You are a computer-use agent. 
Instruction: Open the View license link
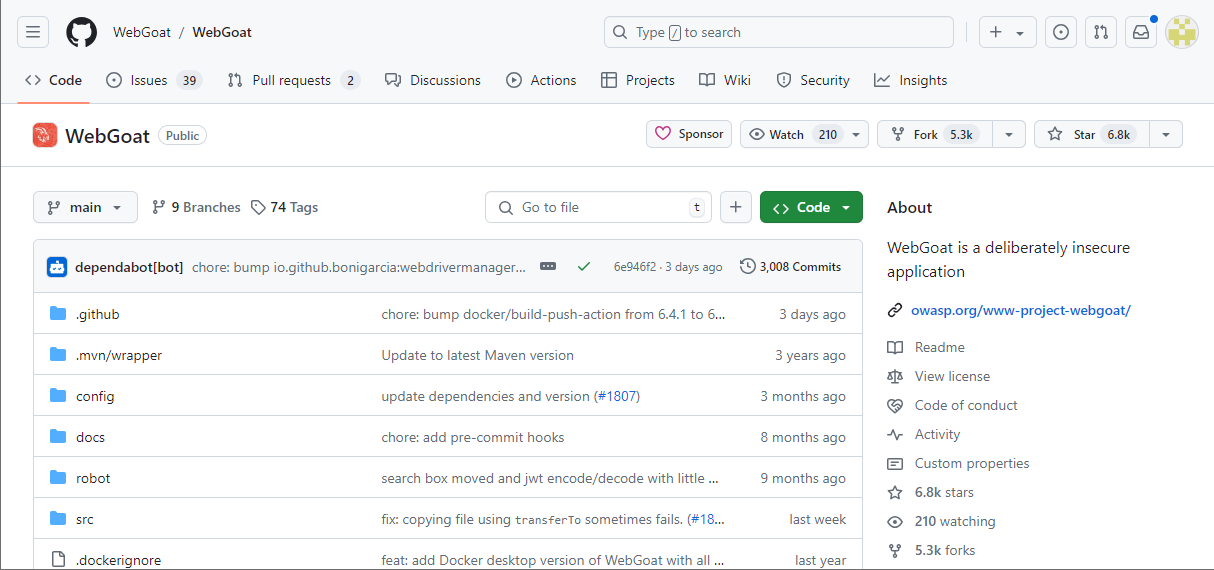pyautogui.click(x=952, y=376)
